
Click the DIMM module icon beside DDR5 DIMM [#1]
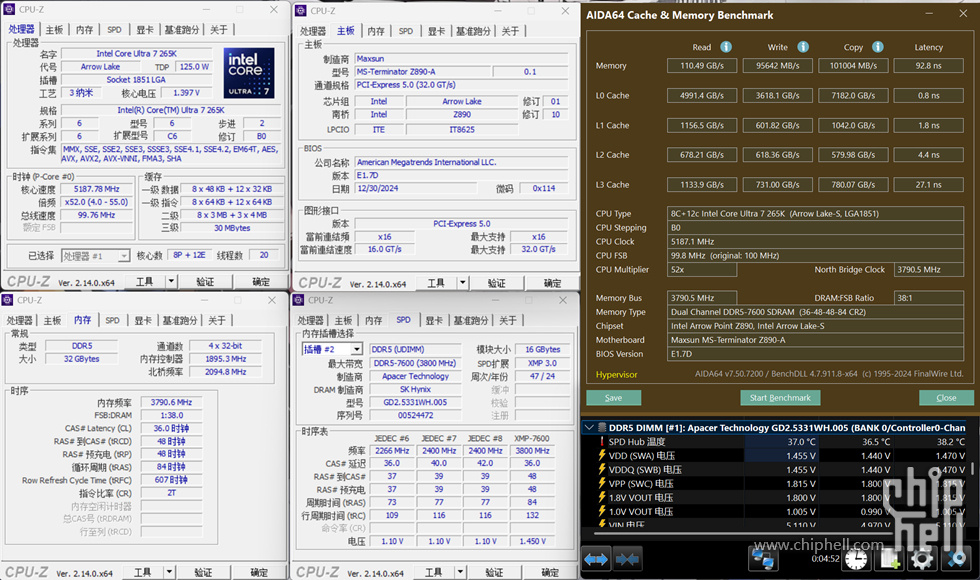(x=602, y=428)
